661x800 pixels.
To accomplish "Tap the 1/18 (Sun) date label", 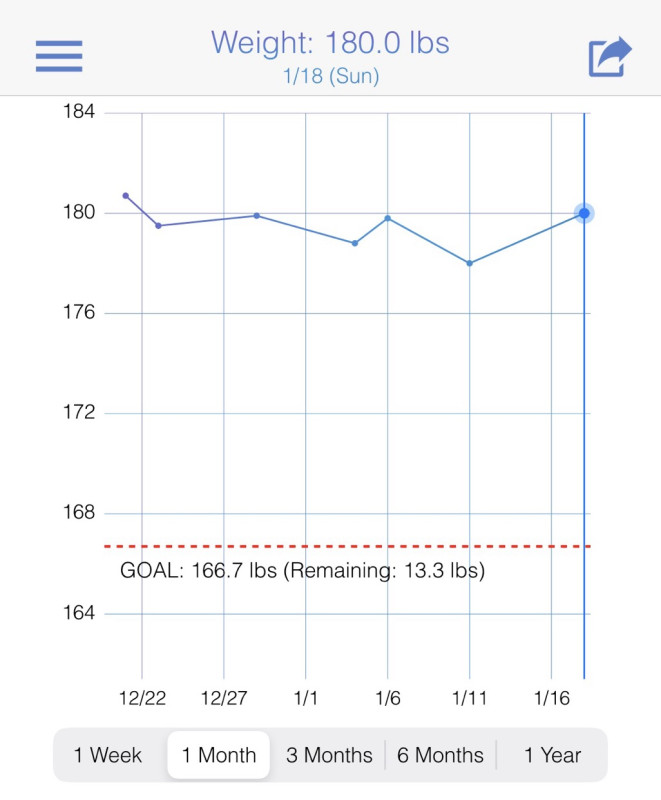I will coord(330,75).
